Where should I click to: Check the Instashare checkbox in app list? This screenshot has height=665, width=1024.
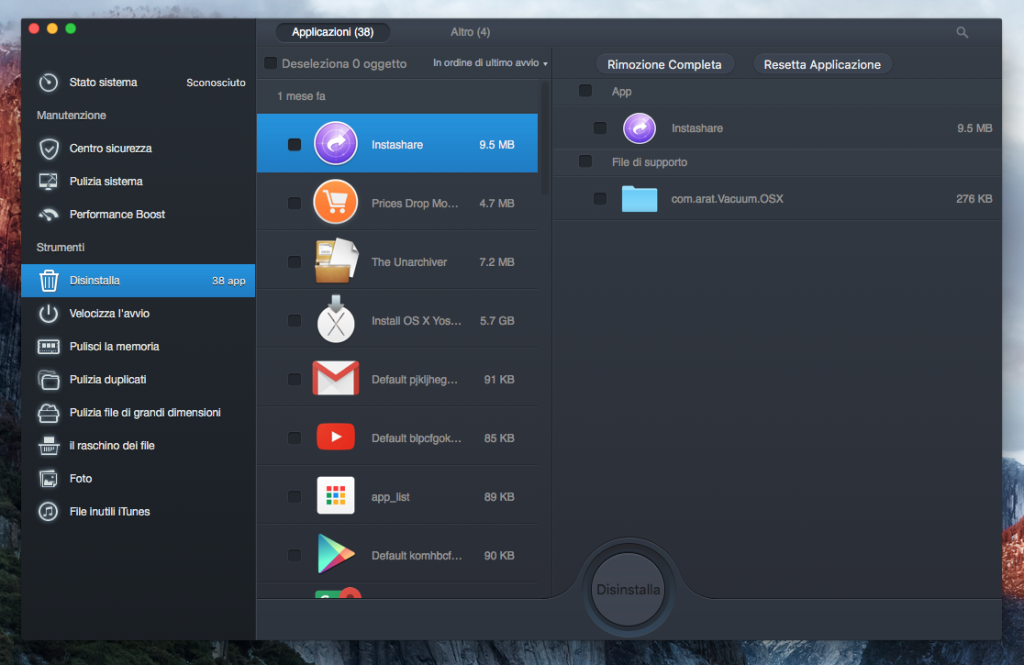coord(295,144)
